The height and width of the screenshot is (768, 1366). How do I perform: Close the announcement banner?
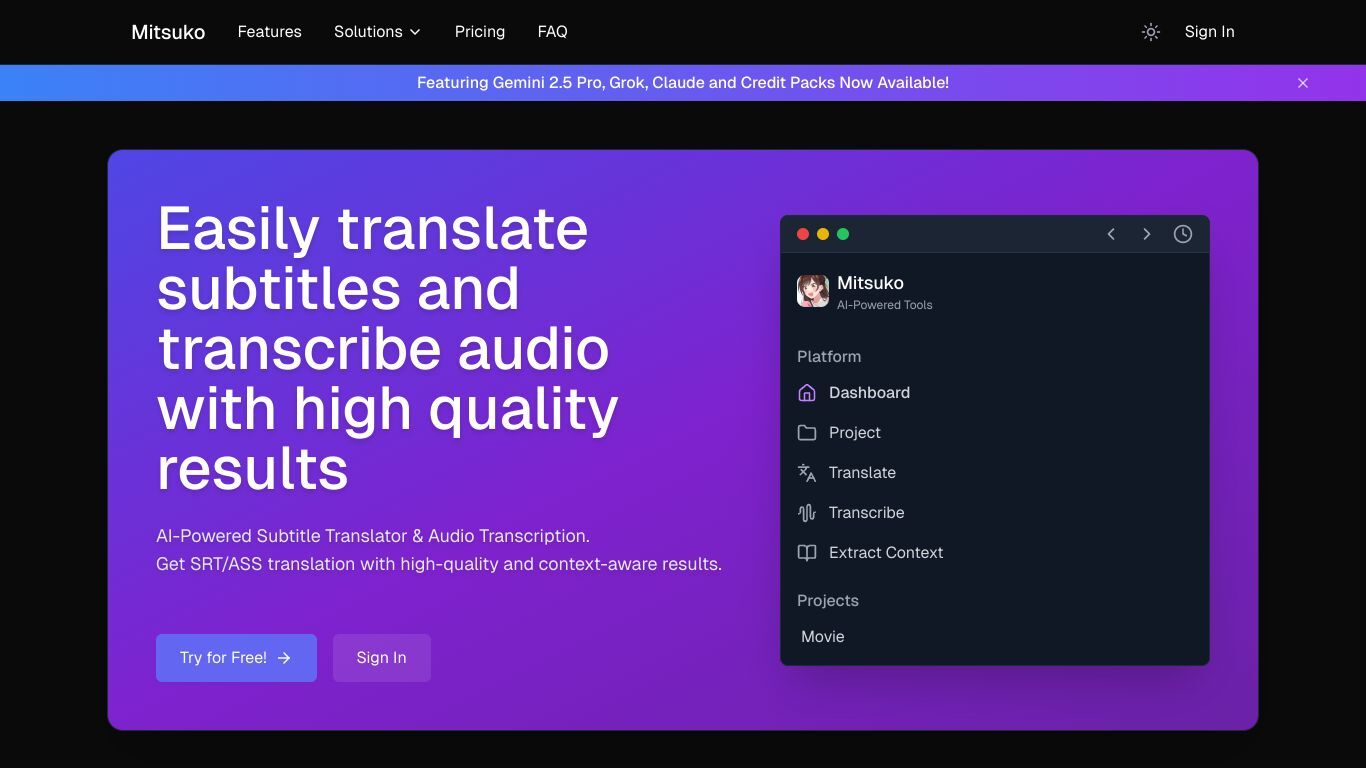(x=1303, y=83)
